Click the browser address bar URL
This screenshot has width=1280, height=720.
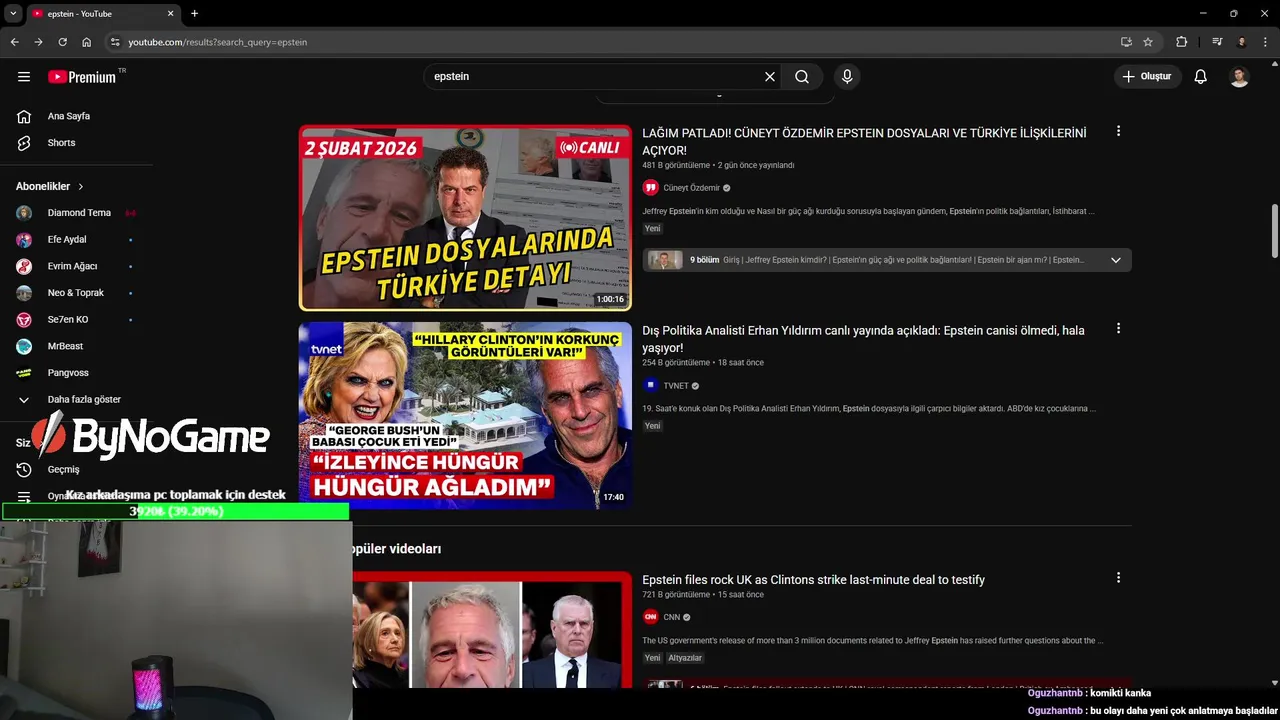point(217,42)
